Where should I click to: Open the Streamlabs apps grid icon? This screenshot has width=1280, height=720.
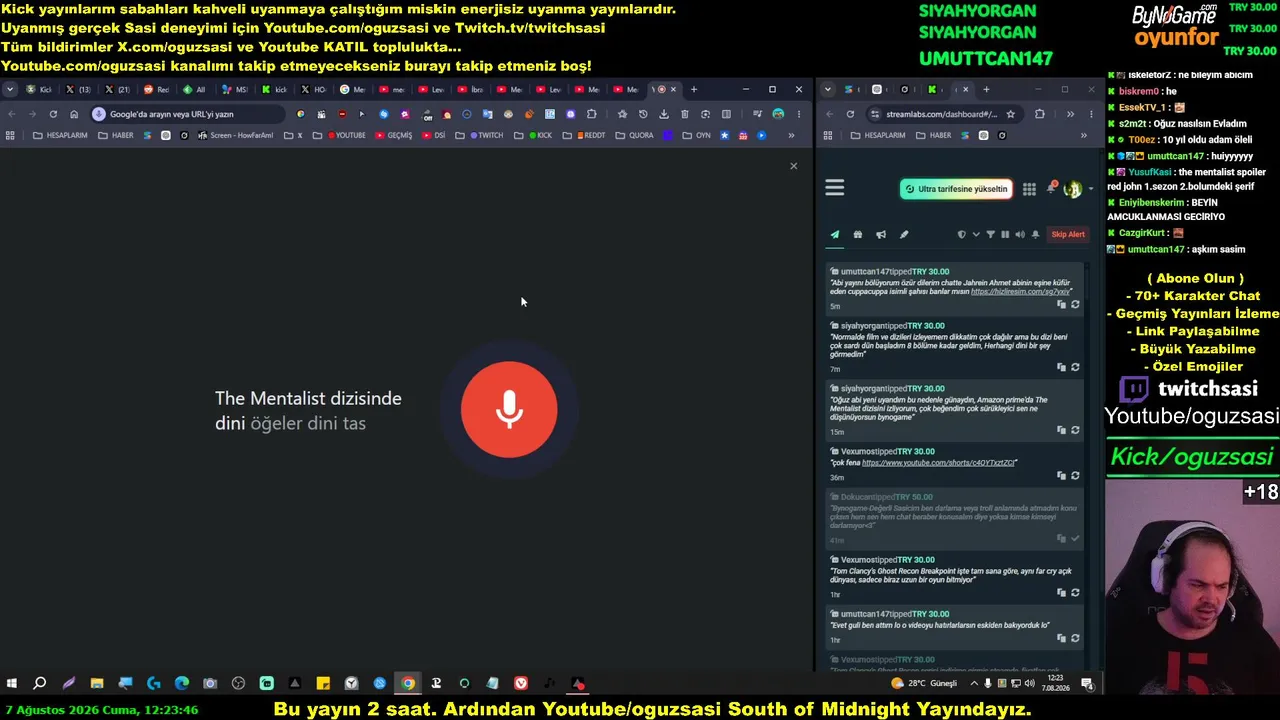pos(1029,189)
